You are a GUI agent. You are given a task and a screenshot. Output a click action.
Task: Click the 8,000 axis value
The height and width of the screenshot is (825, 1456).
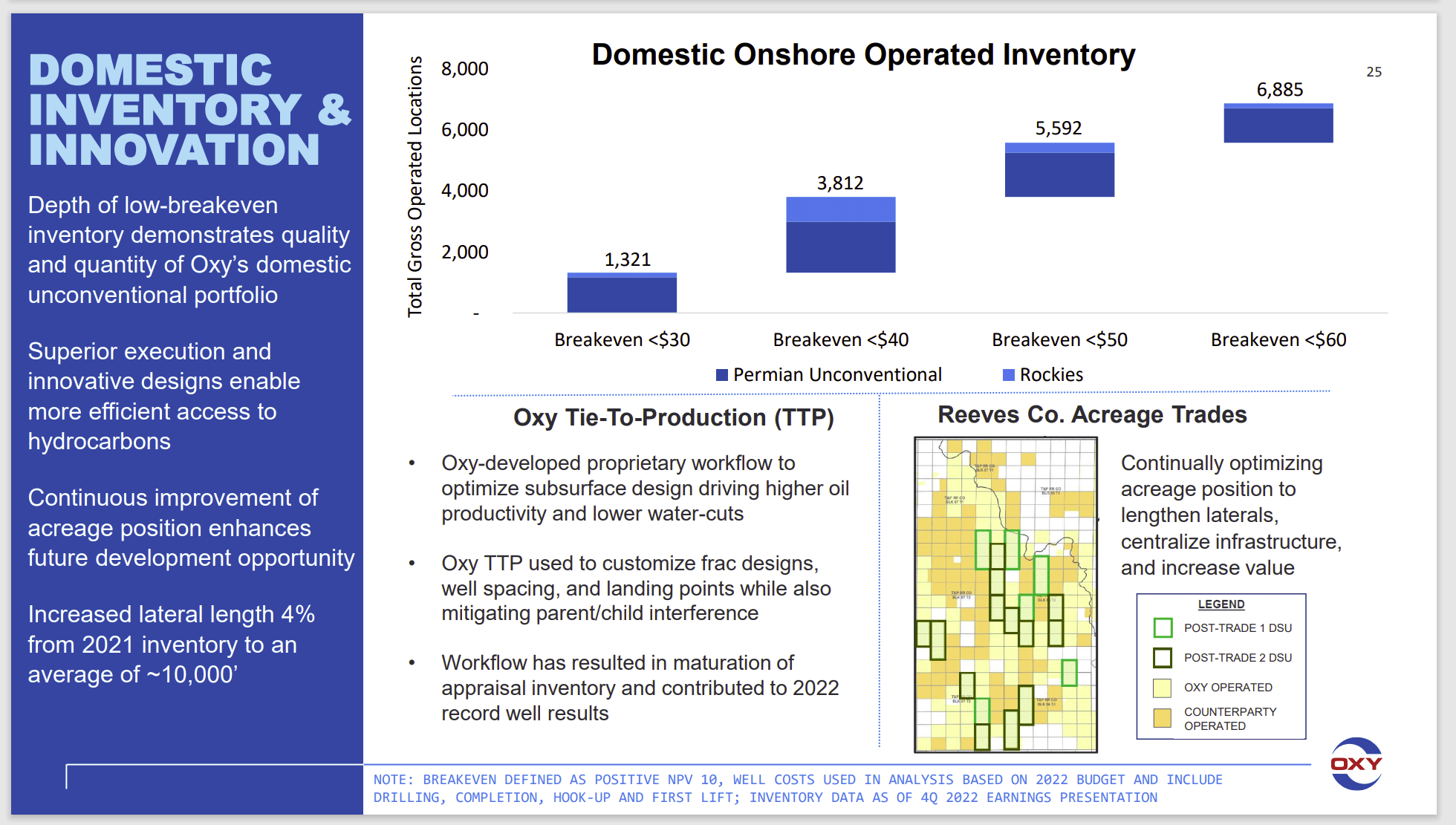pyautogui.click(x=465, y=69)
